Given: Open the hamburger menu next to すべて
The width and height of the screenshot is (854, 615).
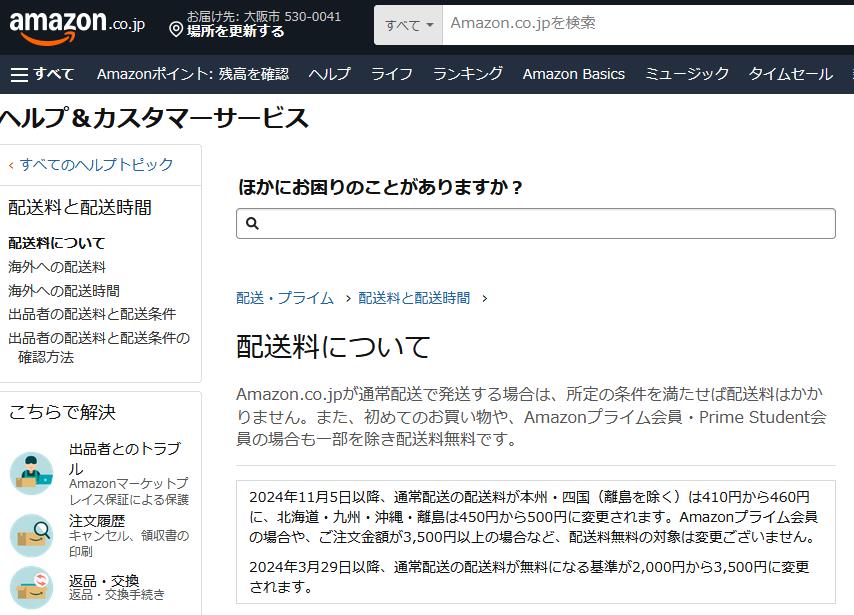Looking at the screenshot, I should click(21, 73).
